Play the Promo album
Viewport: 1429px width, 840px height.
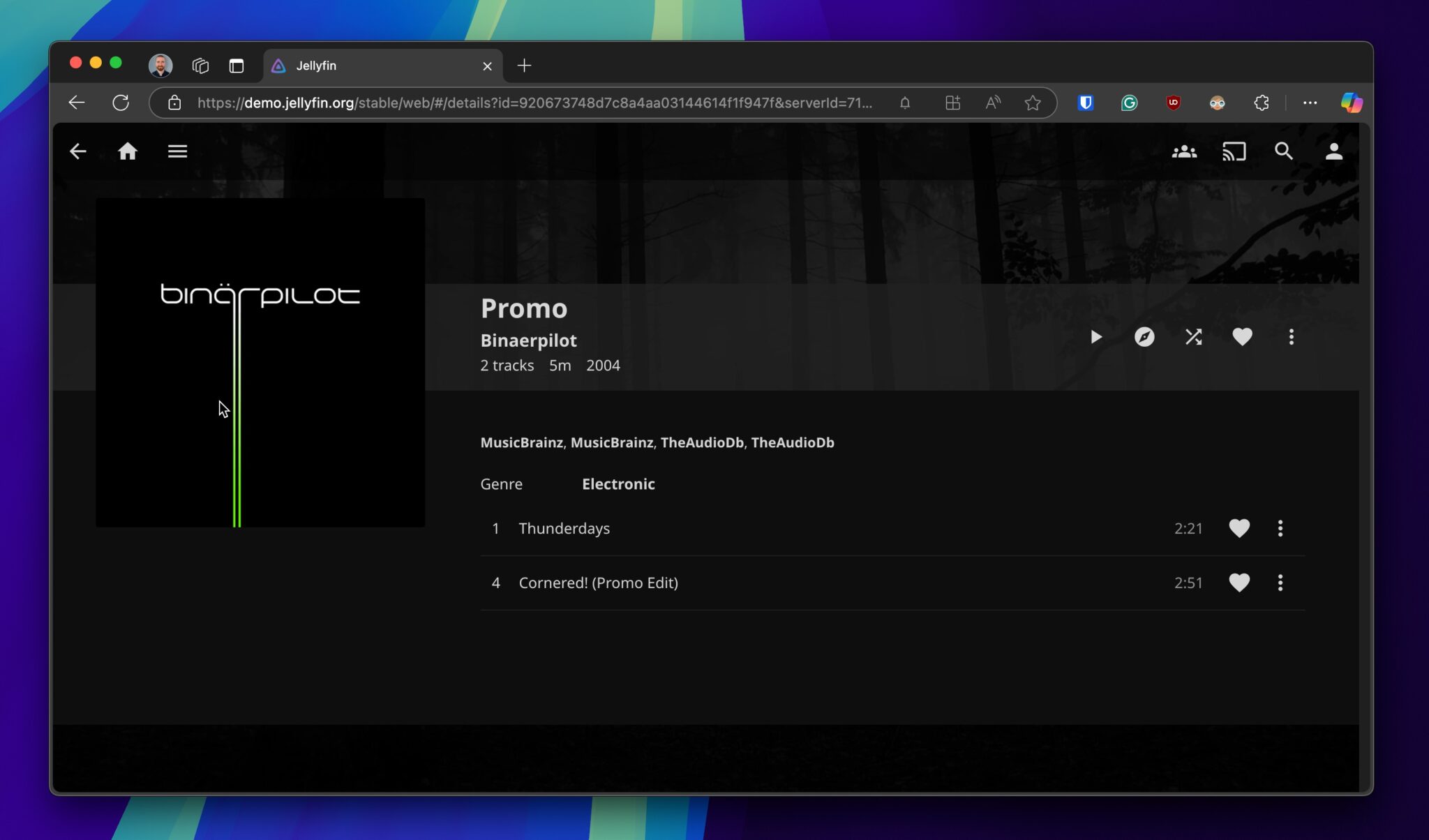[1095, 337]
